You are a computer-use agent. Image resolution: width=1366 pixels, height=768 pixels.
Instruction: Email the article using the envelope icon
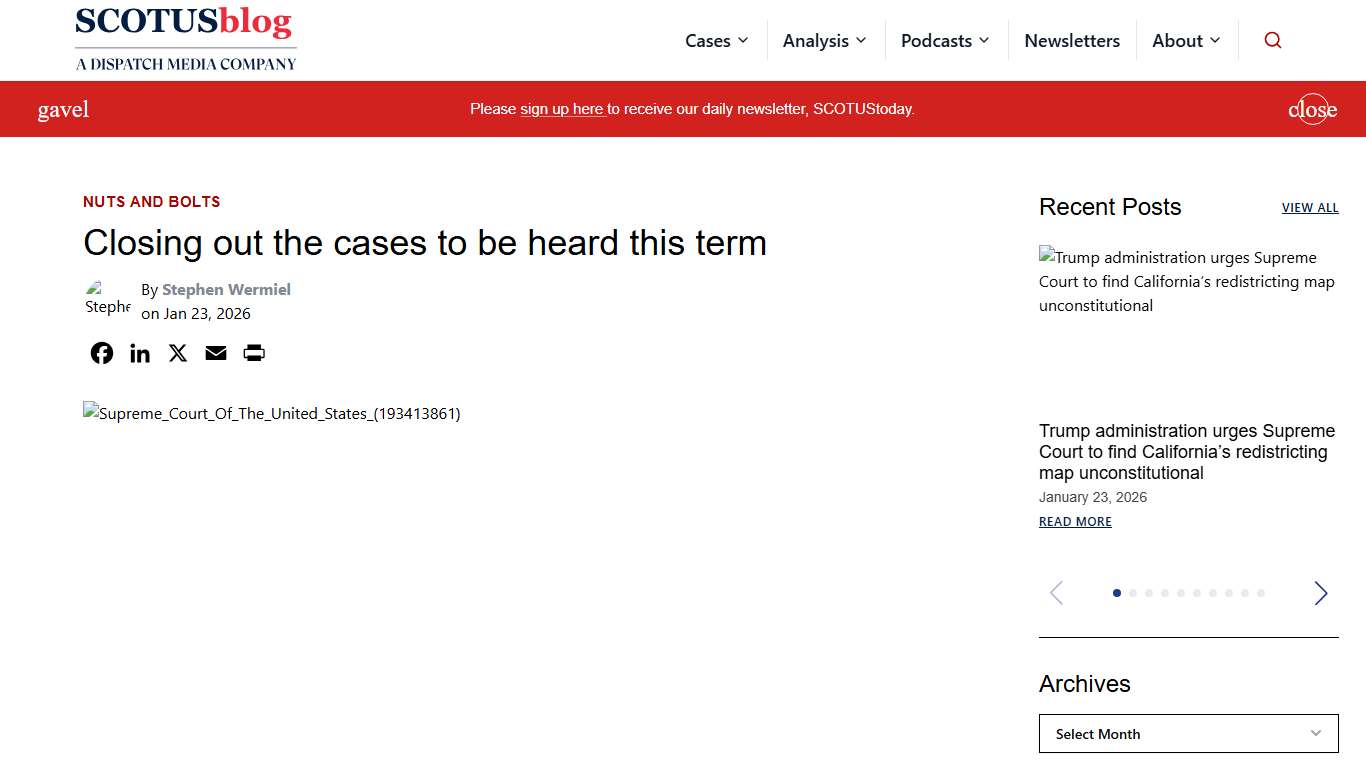click(215, 352)
